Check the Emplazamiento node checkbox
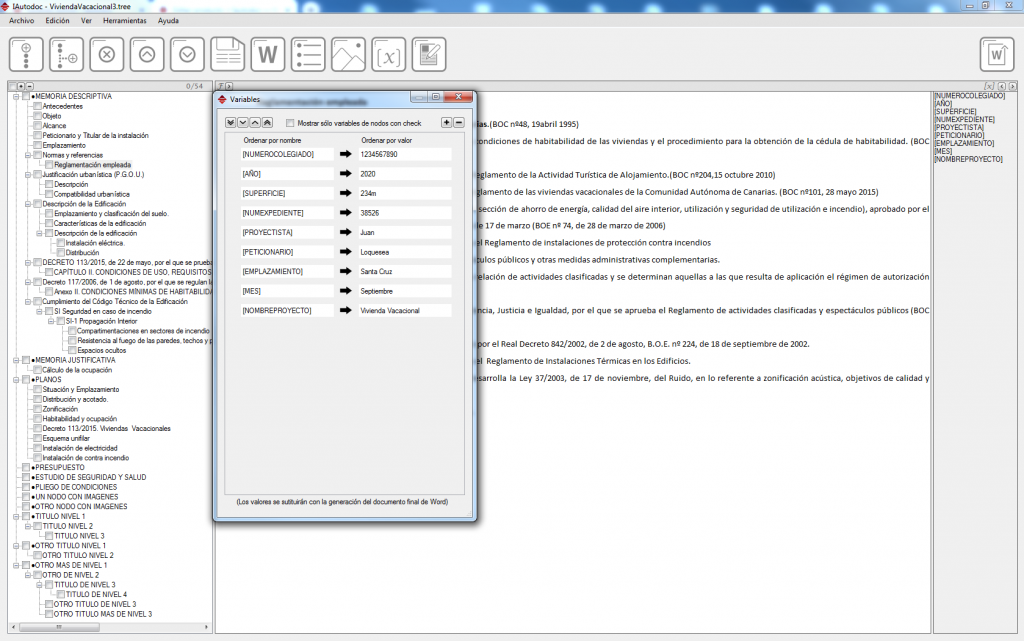 [38, 145]
